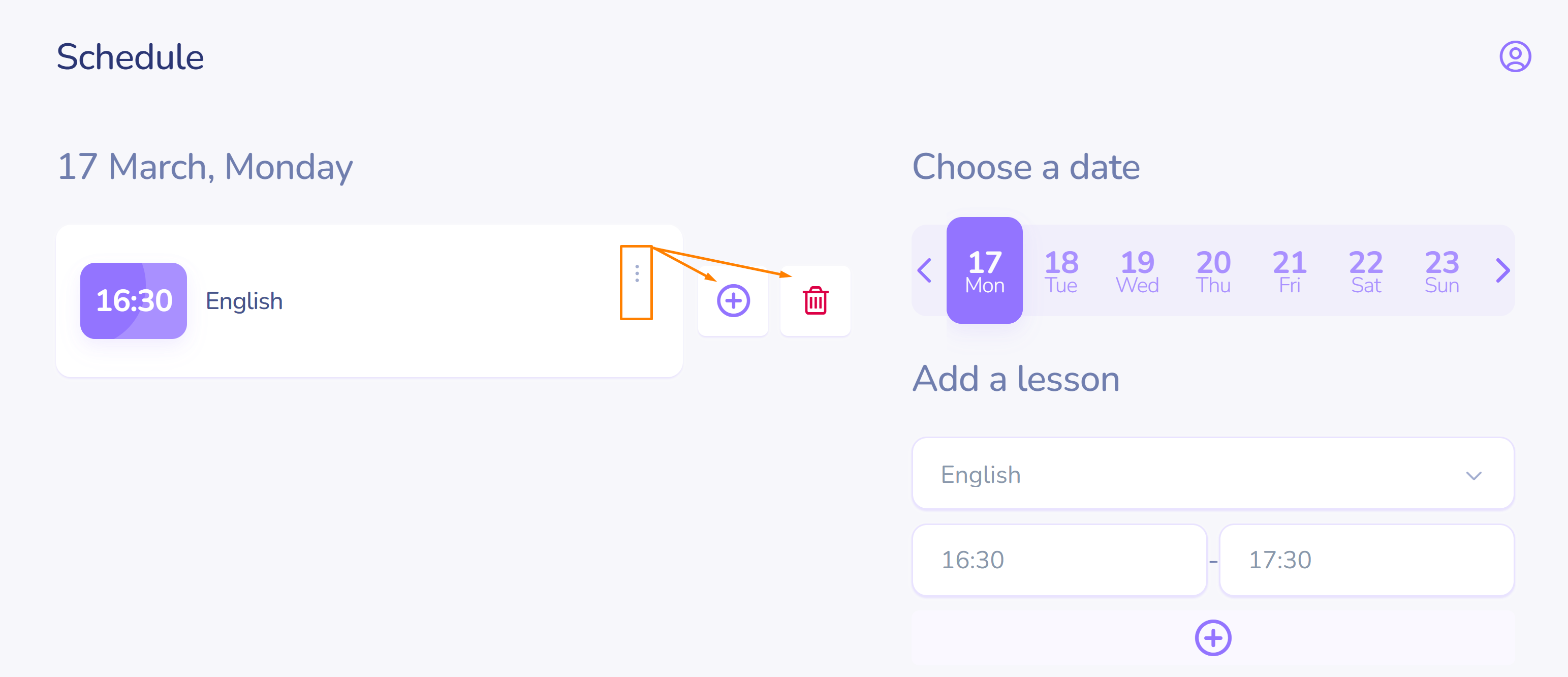Image resolution: width=1568 pixels, height=677 pixels.
Task: Switch to Friday 21
Action: pos(1289,271)
